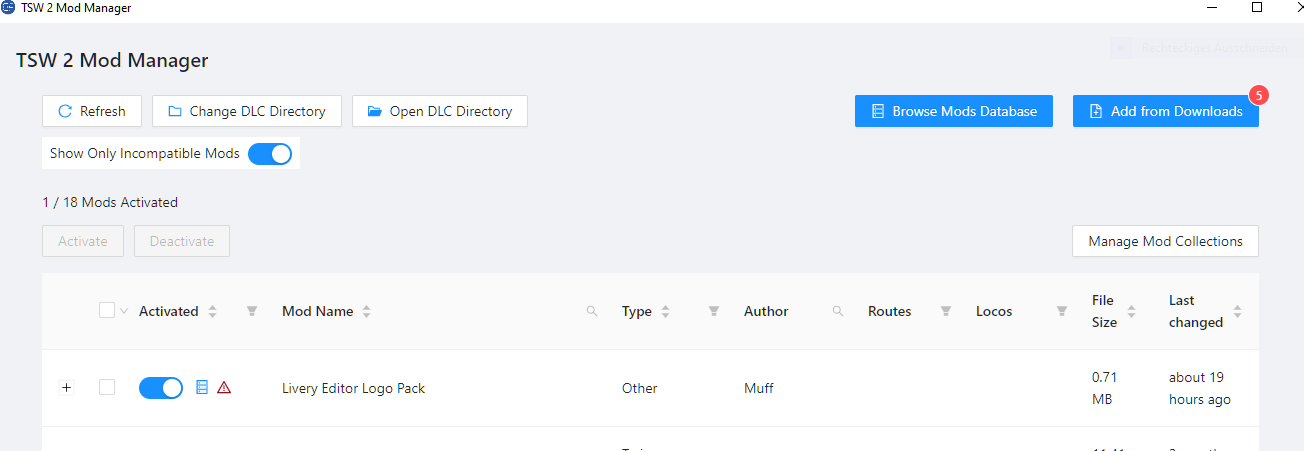Click the author name Muff
The width and height of the screenshot is (1304, 451).
[759, 388]
